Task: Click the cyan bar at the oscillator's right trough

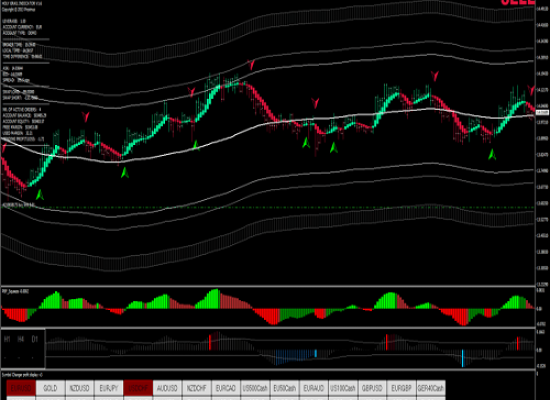Action: point(463,358)
